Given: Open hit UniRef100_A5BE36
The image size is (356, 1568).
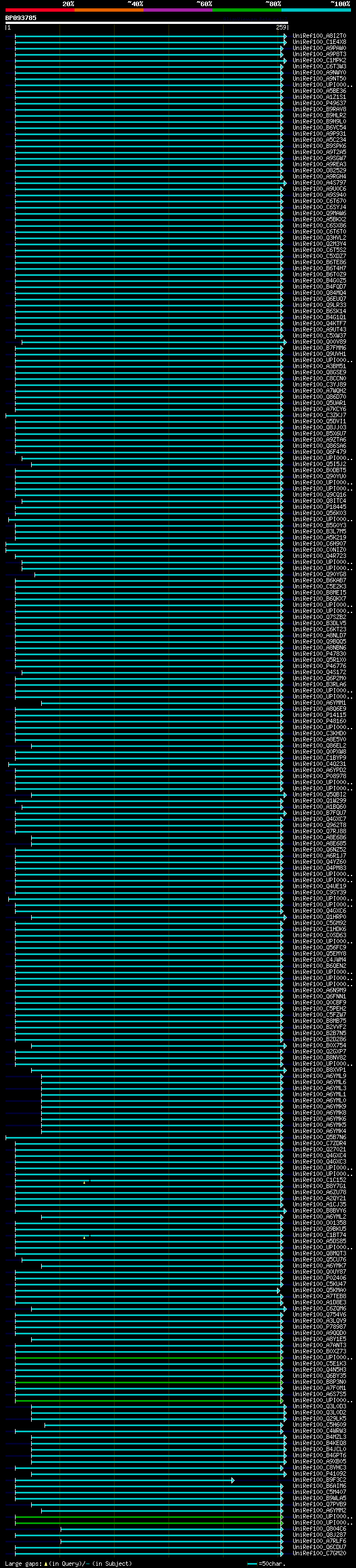Looking at the screenshot, I should (319, 91).
